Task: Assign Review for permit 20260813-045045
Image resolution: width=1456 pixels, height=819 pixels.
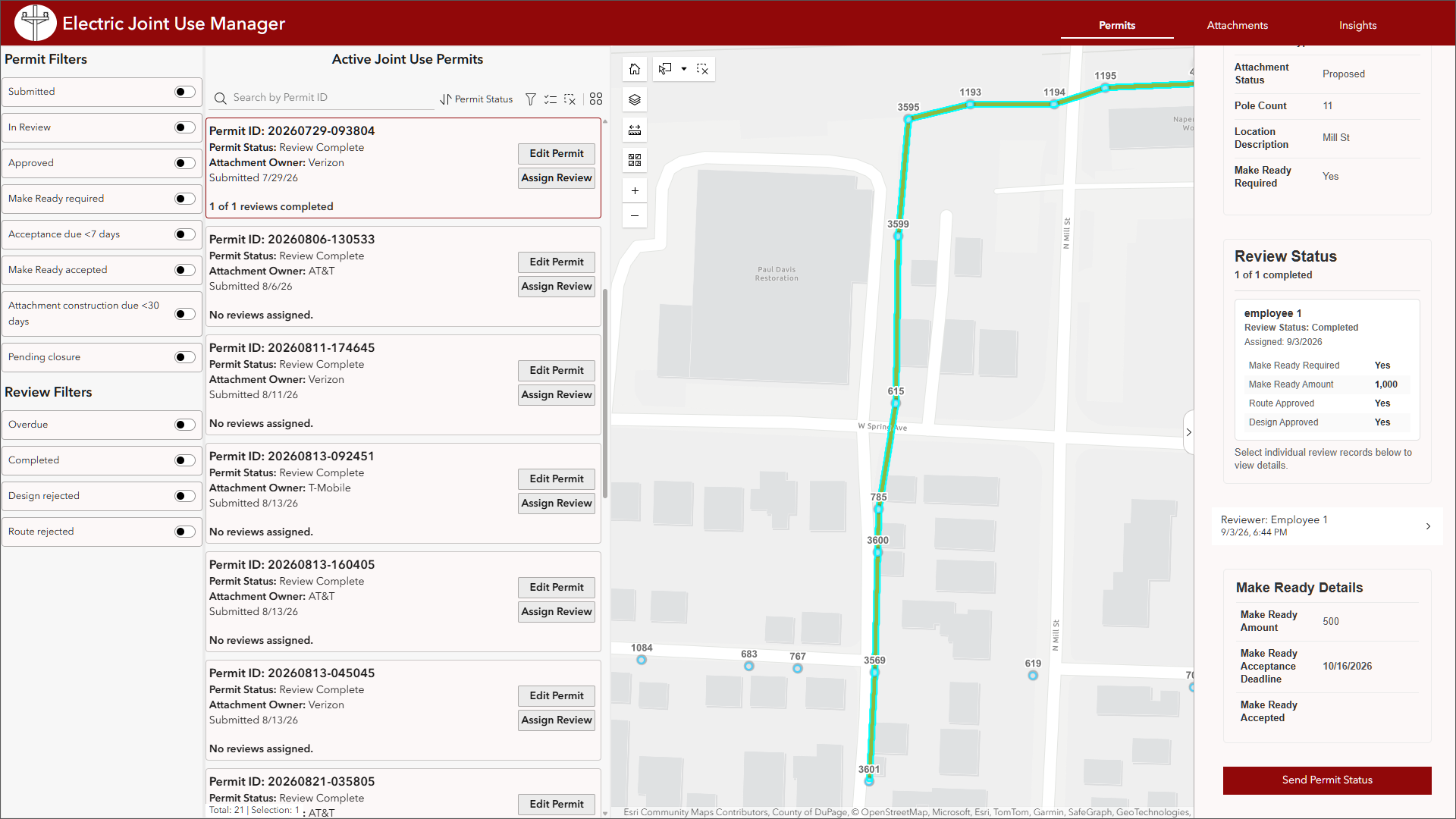Action: click(x=557, y=720)
